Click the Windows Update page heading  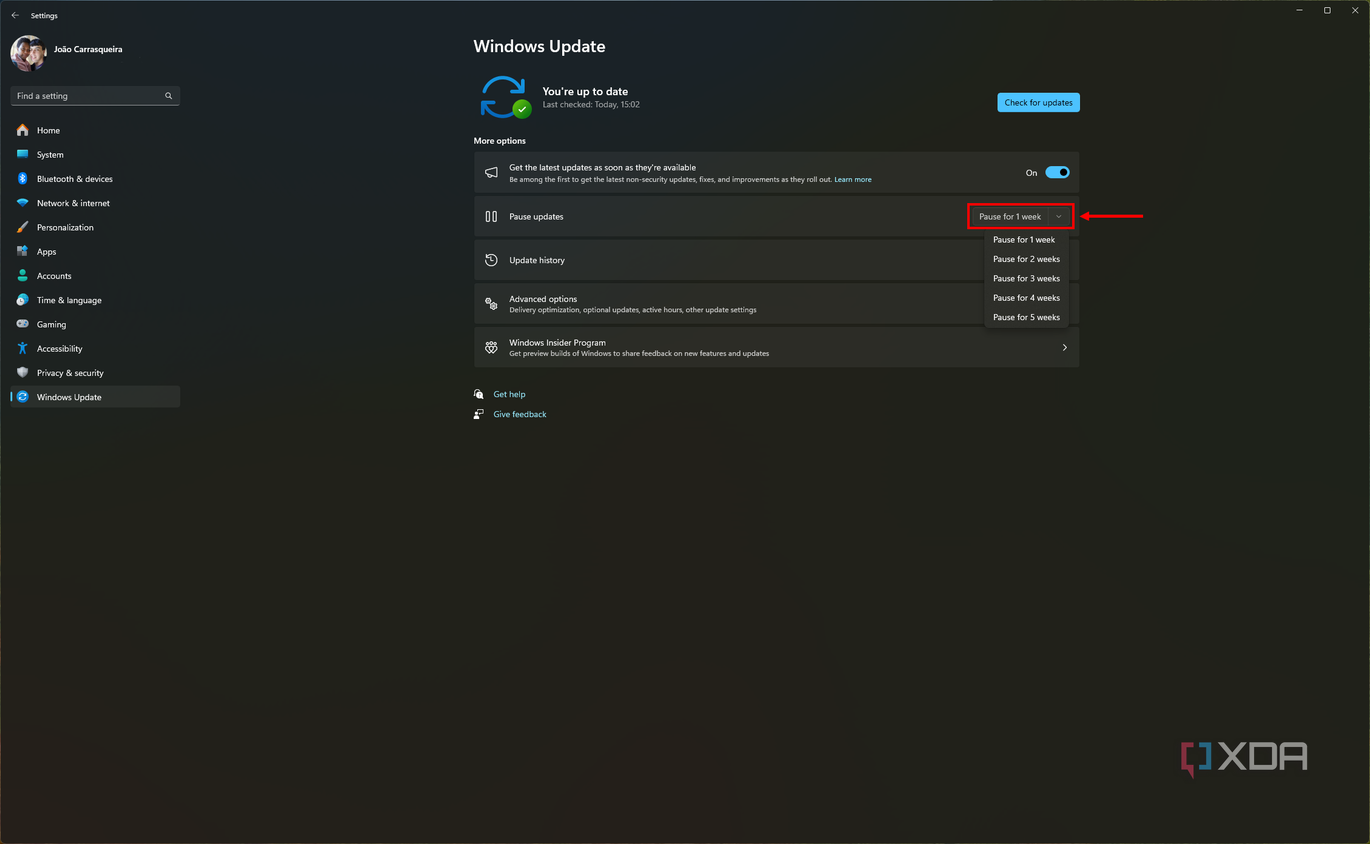(539, 47)
